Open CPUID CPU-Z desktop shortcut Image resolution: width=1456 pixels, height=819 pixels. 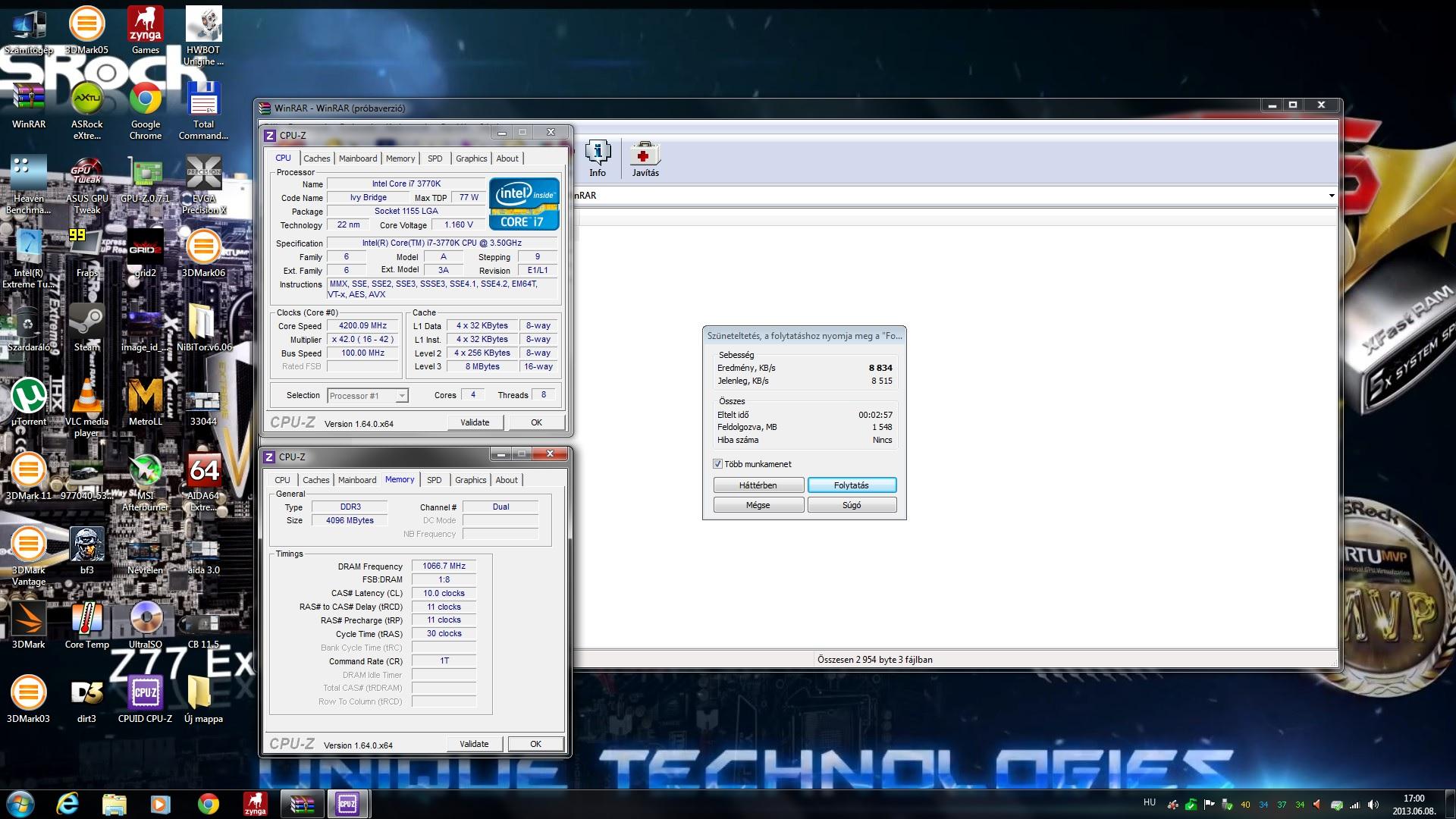[145, 699]
